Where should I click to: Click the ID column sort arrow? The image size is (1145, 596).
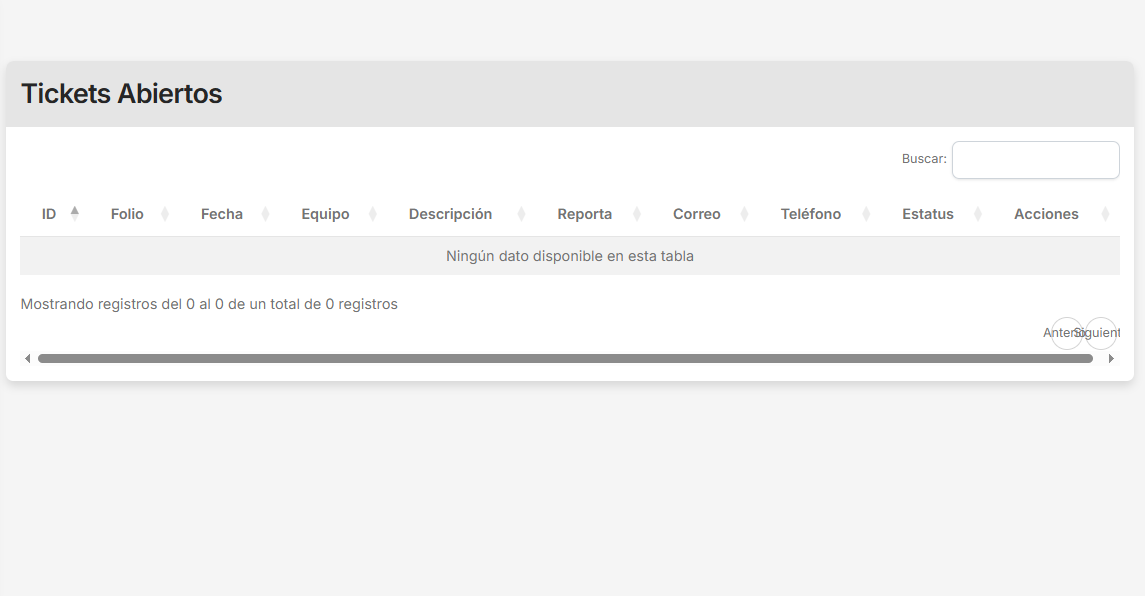pyautogui.click(x=76, y=210)
